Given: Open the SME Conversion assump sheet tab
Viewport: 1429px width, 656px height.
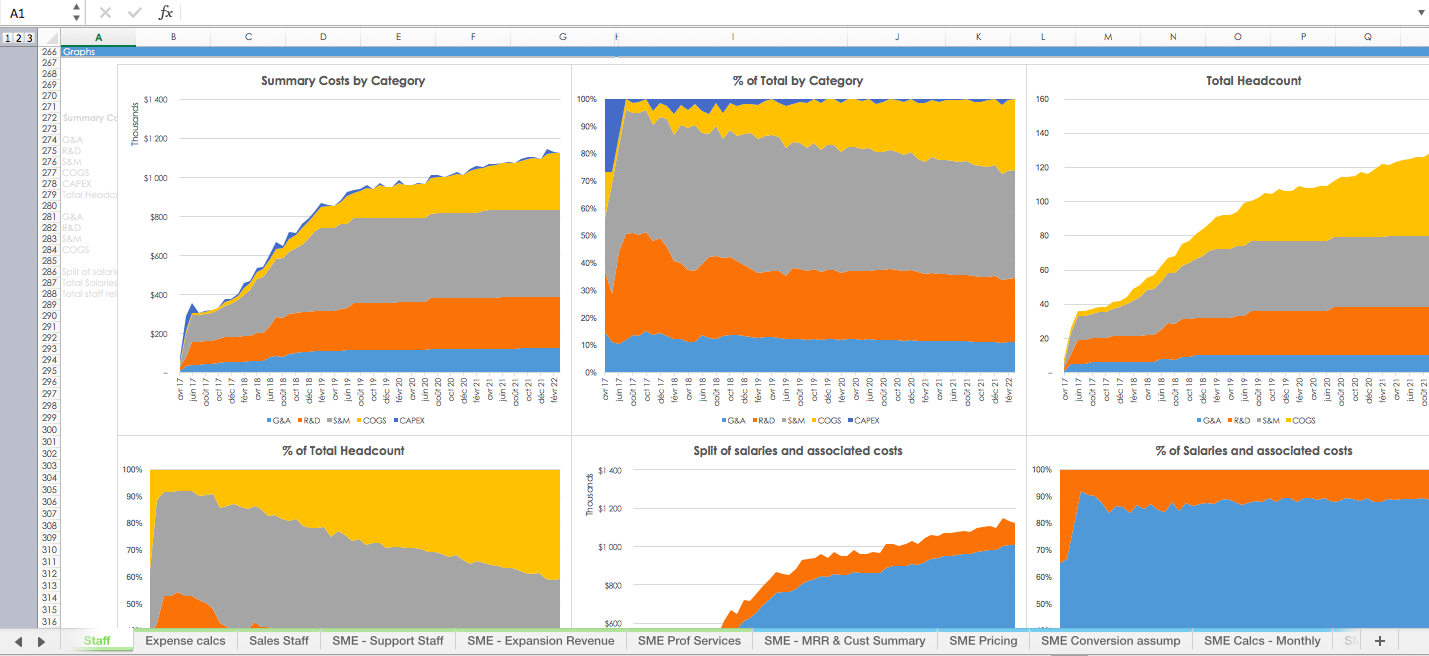Looking at the screenshot, I should pos(1110,641).
